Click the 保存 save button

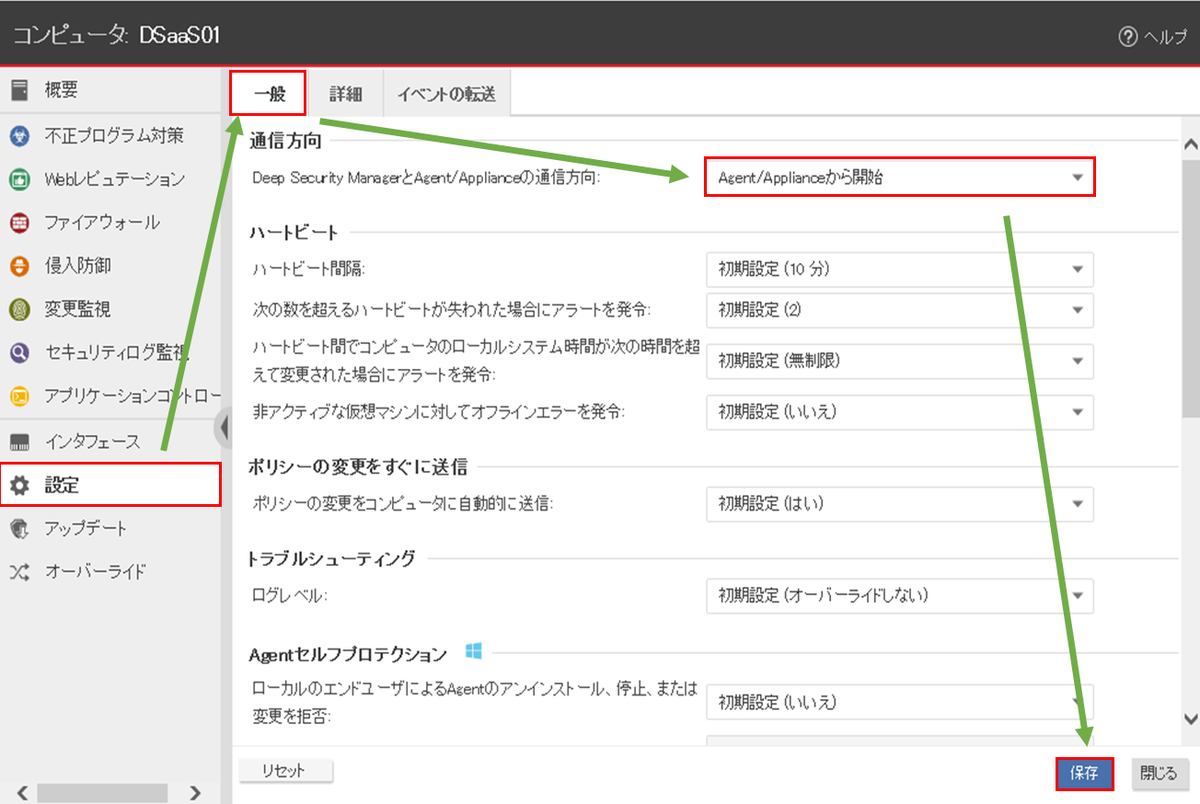pos(1084,773)
